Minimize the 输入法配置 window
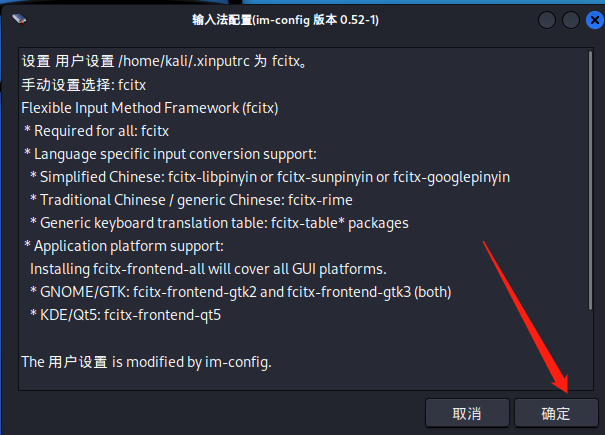This screenshot has height=435, width=605. [547, 20]
